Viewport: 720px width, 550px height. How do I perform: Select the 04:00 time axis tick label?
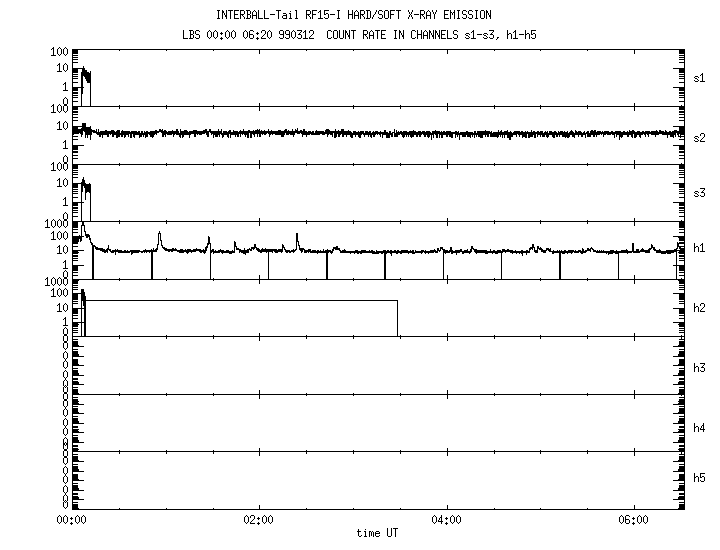pos(445,520)
